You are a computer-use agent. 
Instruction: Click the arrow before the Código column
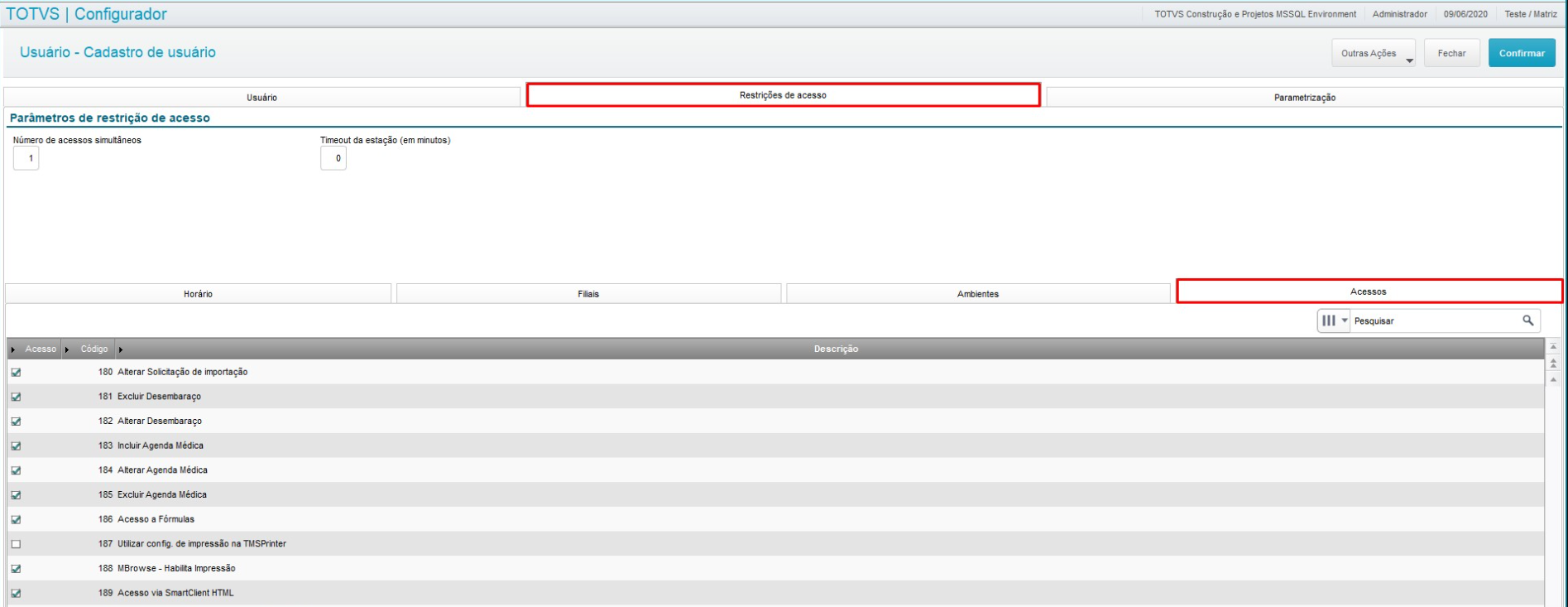coord(67,349)
